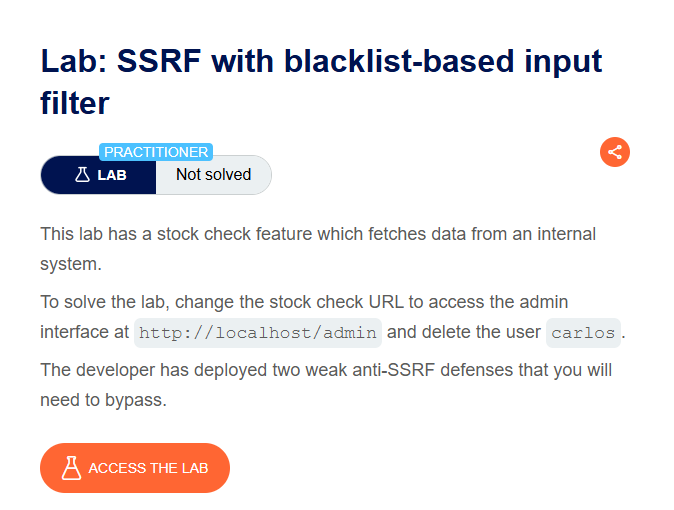Click the flask icon on the Access button

pyautogui.click(x=71, y=468)
